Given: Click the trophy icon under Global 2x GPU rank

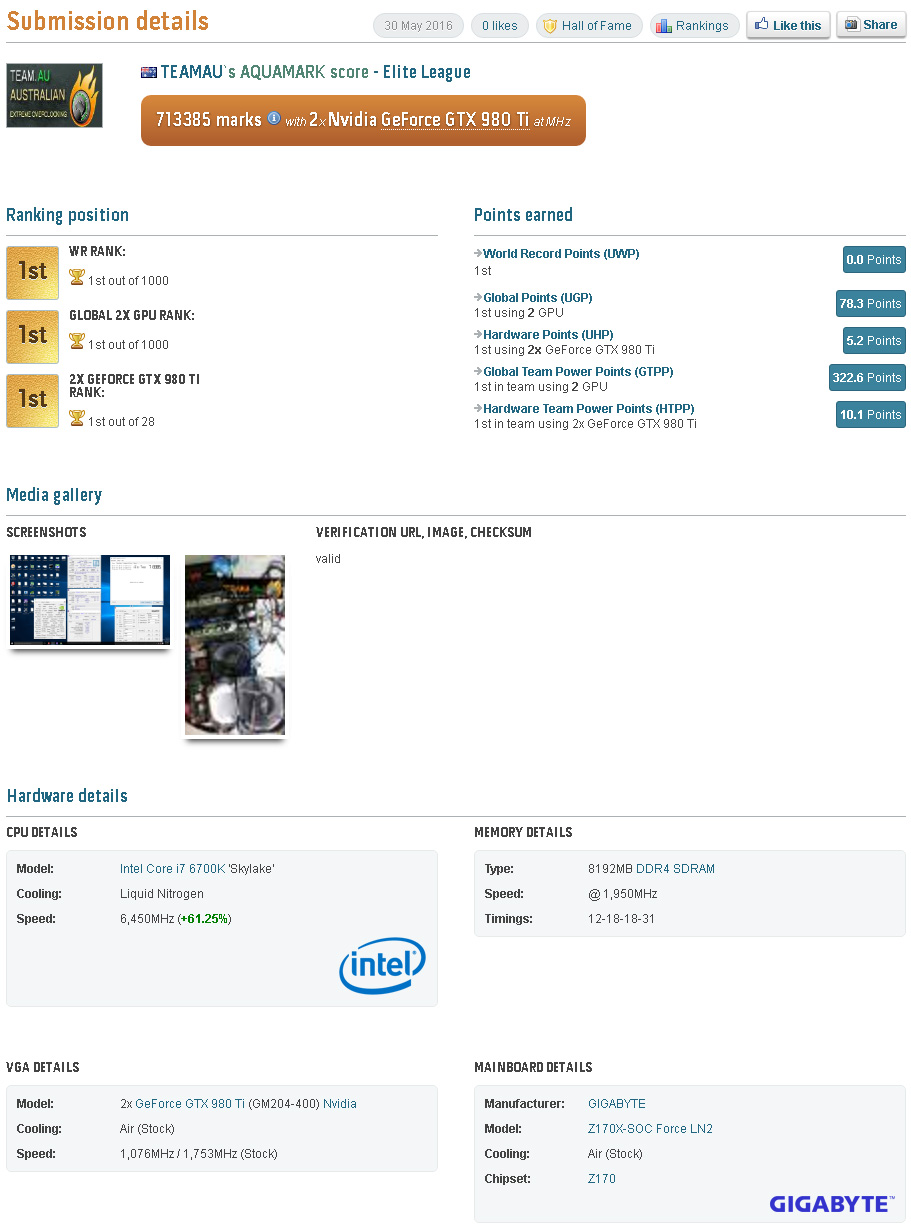Looking at the screenshot, I should point(77,341).
